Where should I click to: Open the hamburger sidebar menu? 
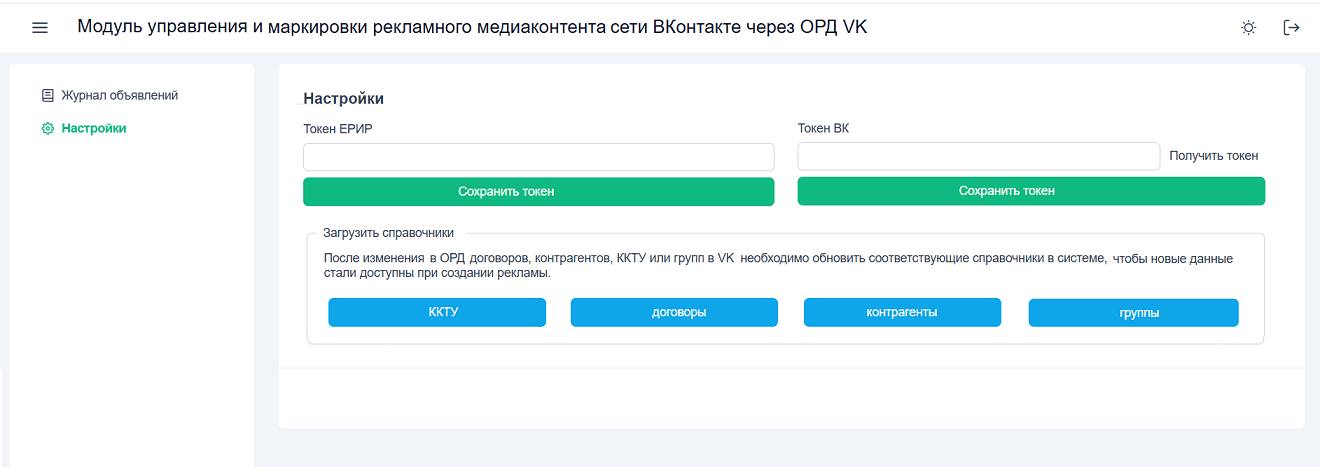coord(40,28)
